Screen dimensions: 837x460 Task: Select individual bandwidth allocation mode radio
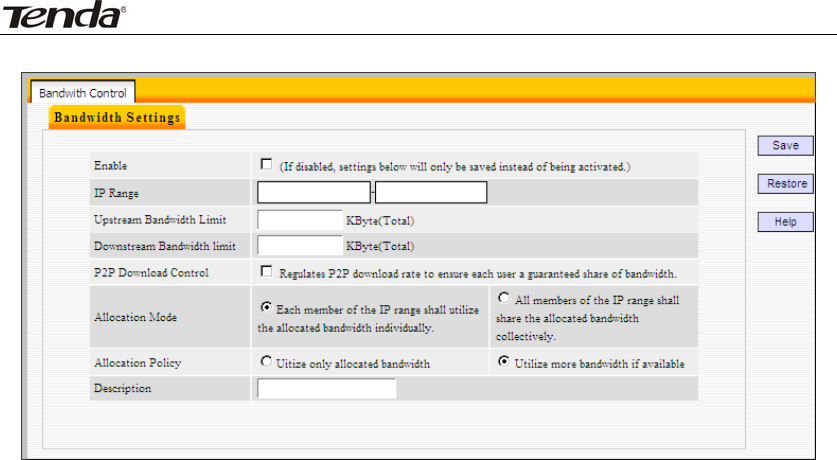[266, 308]
